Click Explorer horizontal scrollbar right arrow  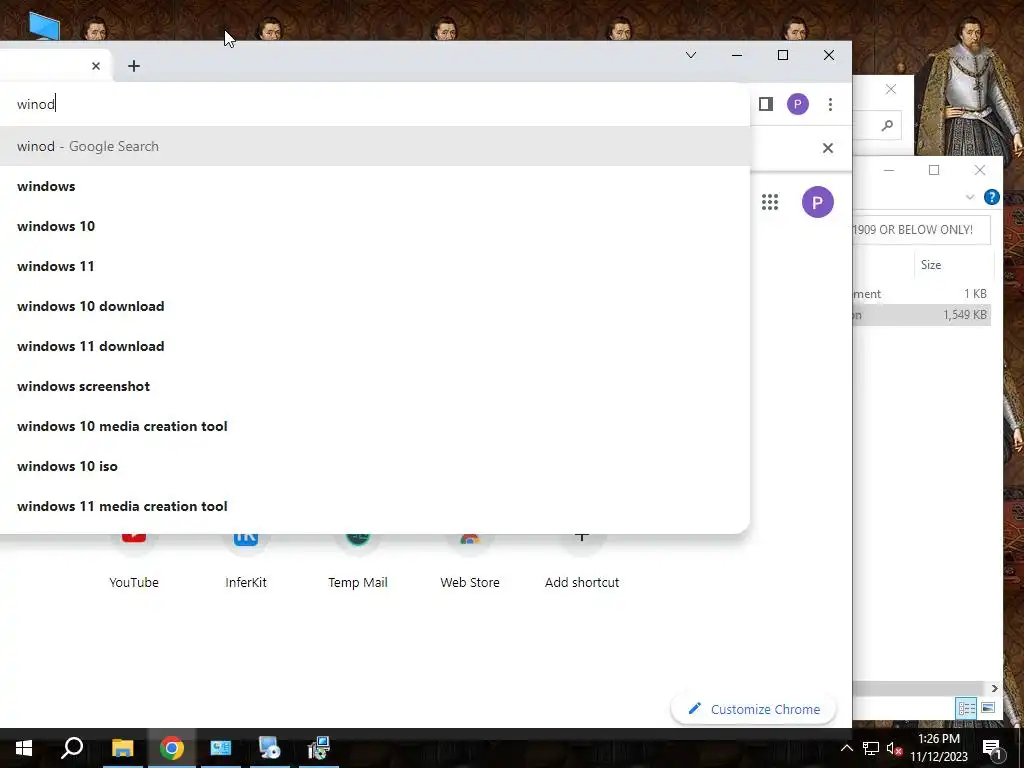[994, 688]
